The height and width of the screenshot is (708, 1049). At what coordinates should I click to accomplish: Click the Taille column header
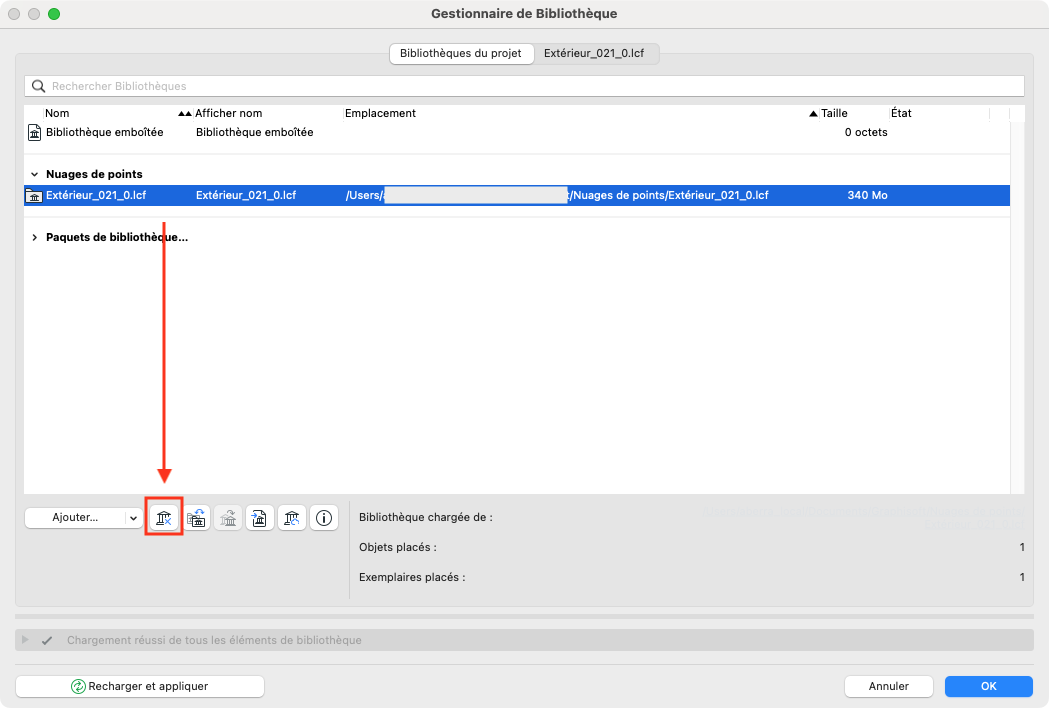coord(834,114)
